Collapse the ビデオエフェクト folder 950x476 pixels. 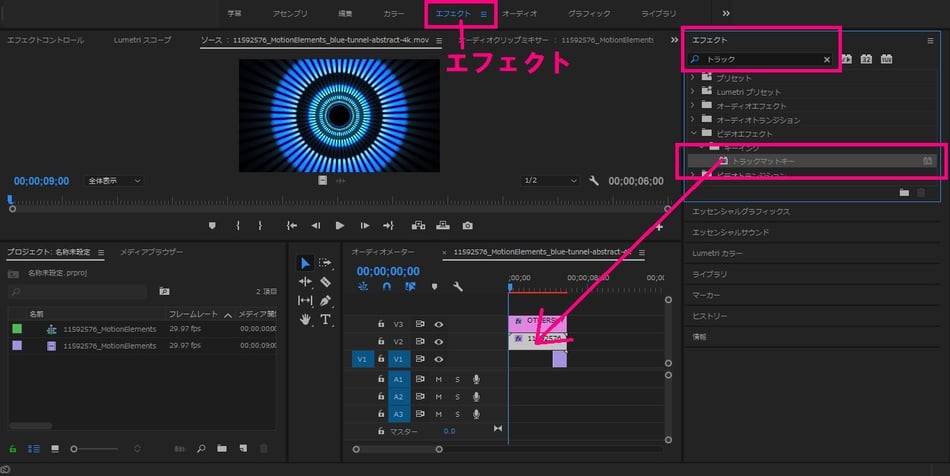692,133
